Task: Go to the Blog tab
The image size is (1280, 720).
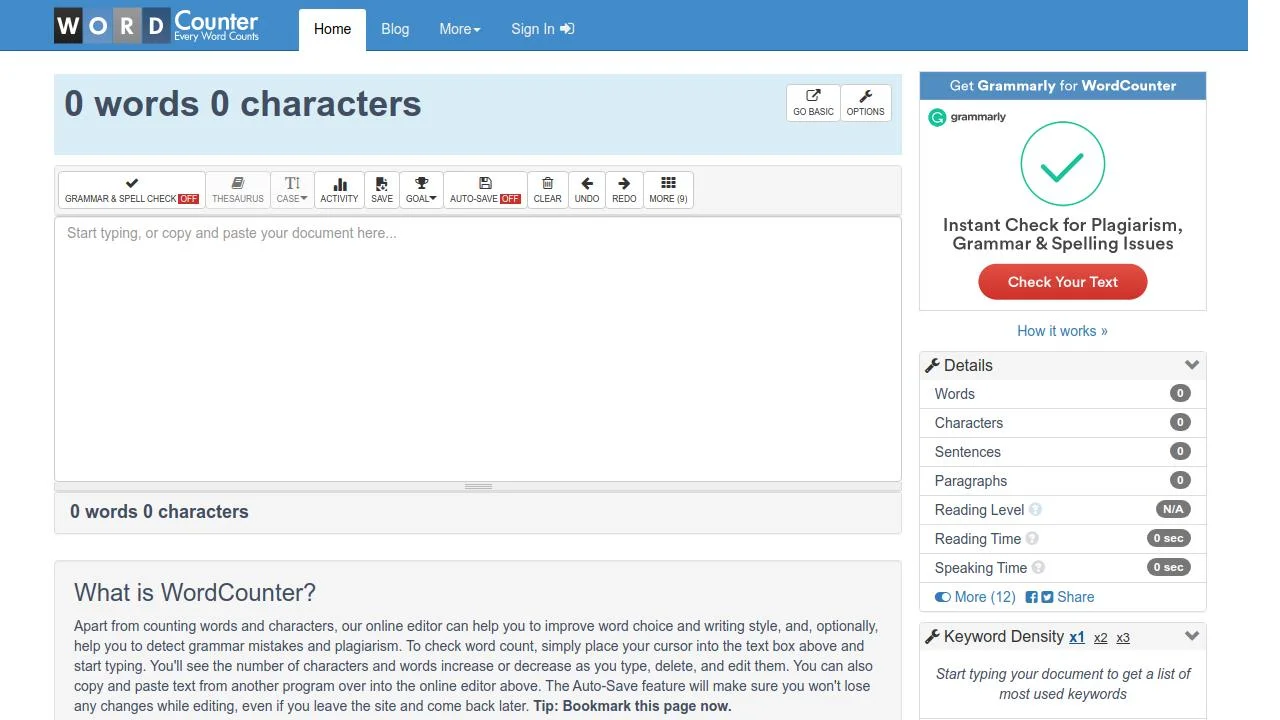Action: (x=395, y=29)
